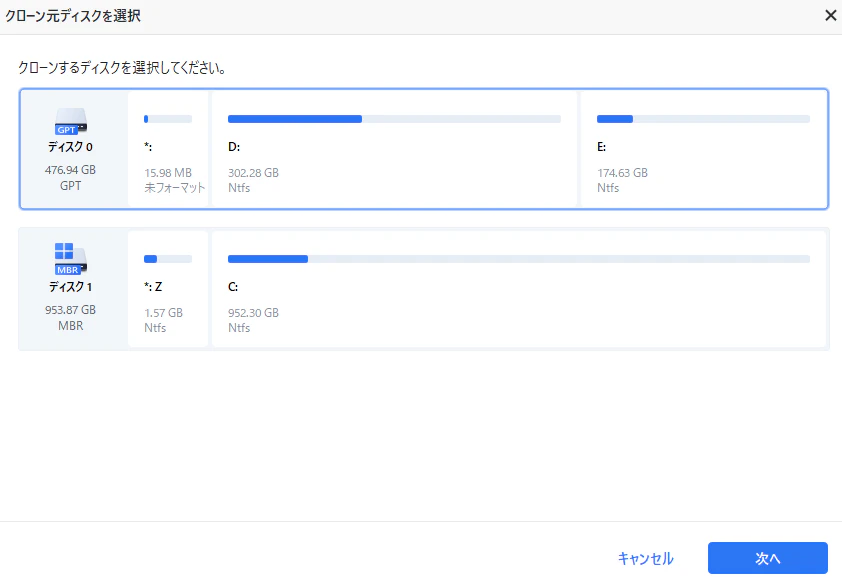Select the ディスク 0 label
This screenshot has height=587, width=842.
(x=70, y=147)
